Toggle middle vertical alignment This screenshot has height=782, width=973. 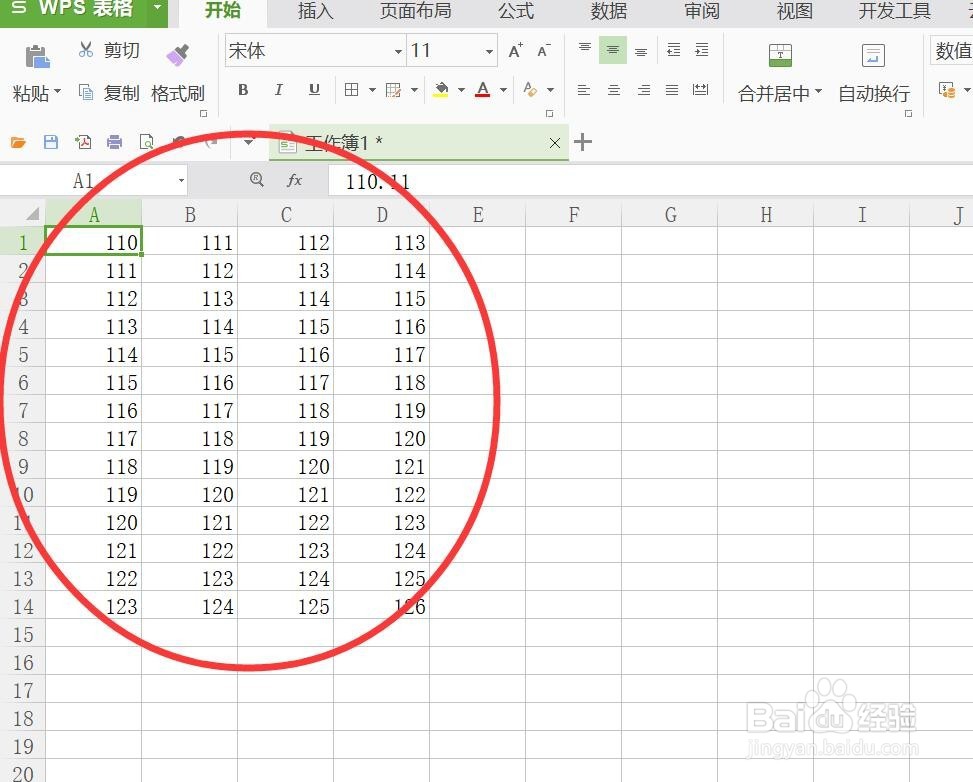[x=612, y=50]
